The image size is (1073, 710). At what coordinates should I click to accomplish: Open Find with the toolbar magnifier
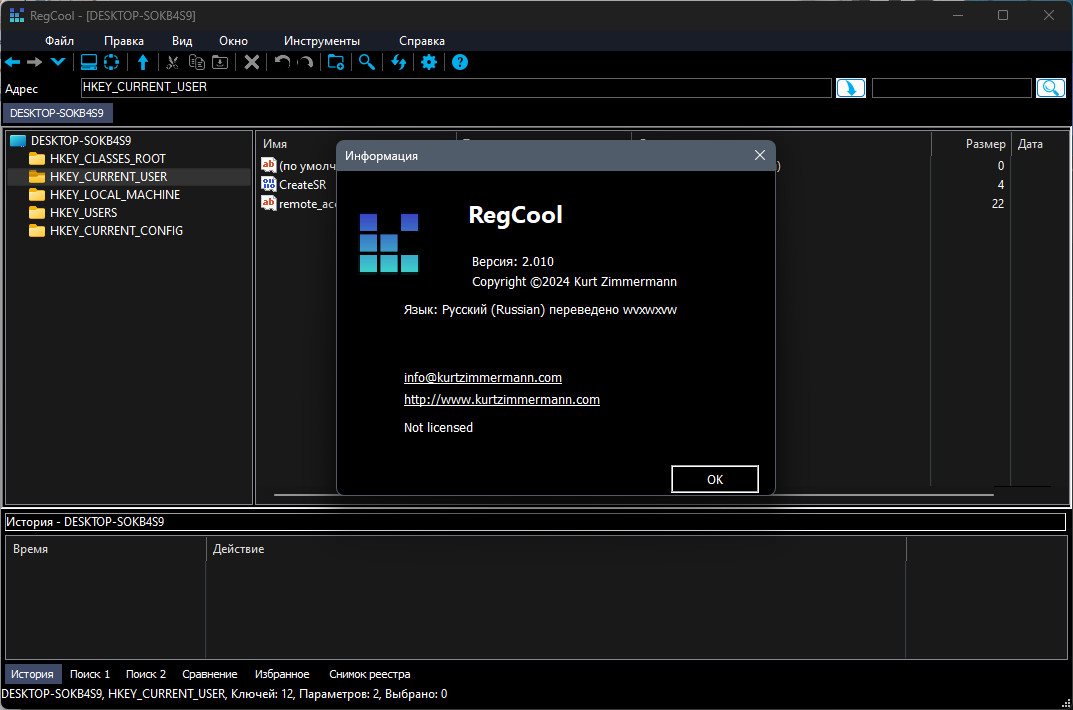click(x=367, y=62)
